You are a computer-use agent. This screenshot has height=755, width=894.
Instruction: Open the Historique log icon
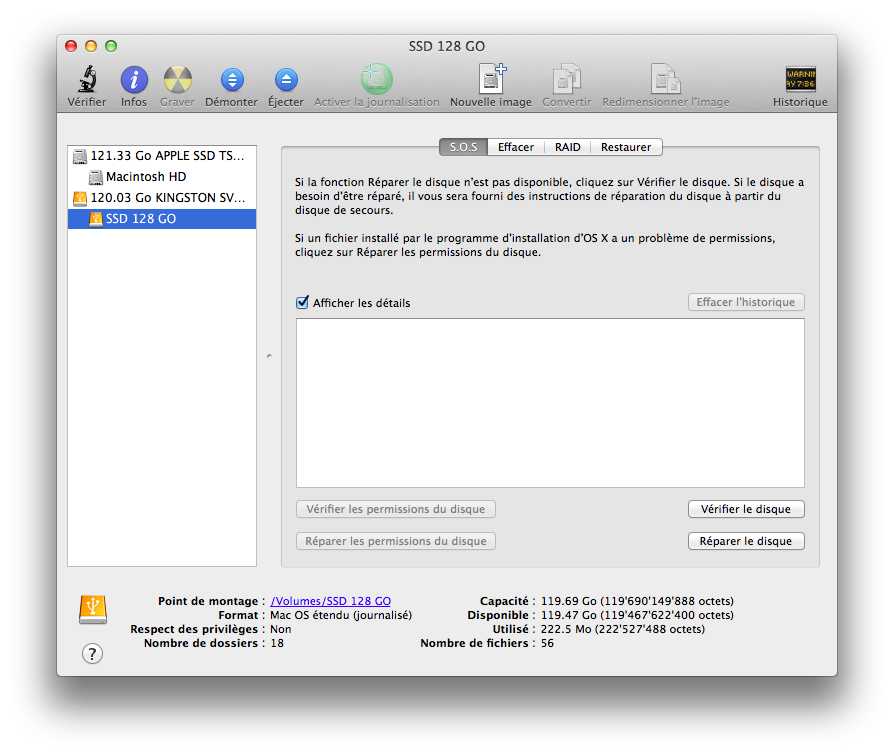tap(800, 81)
